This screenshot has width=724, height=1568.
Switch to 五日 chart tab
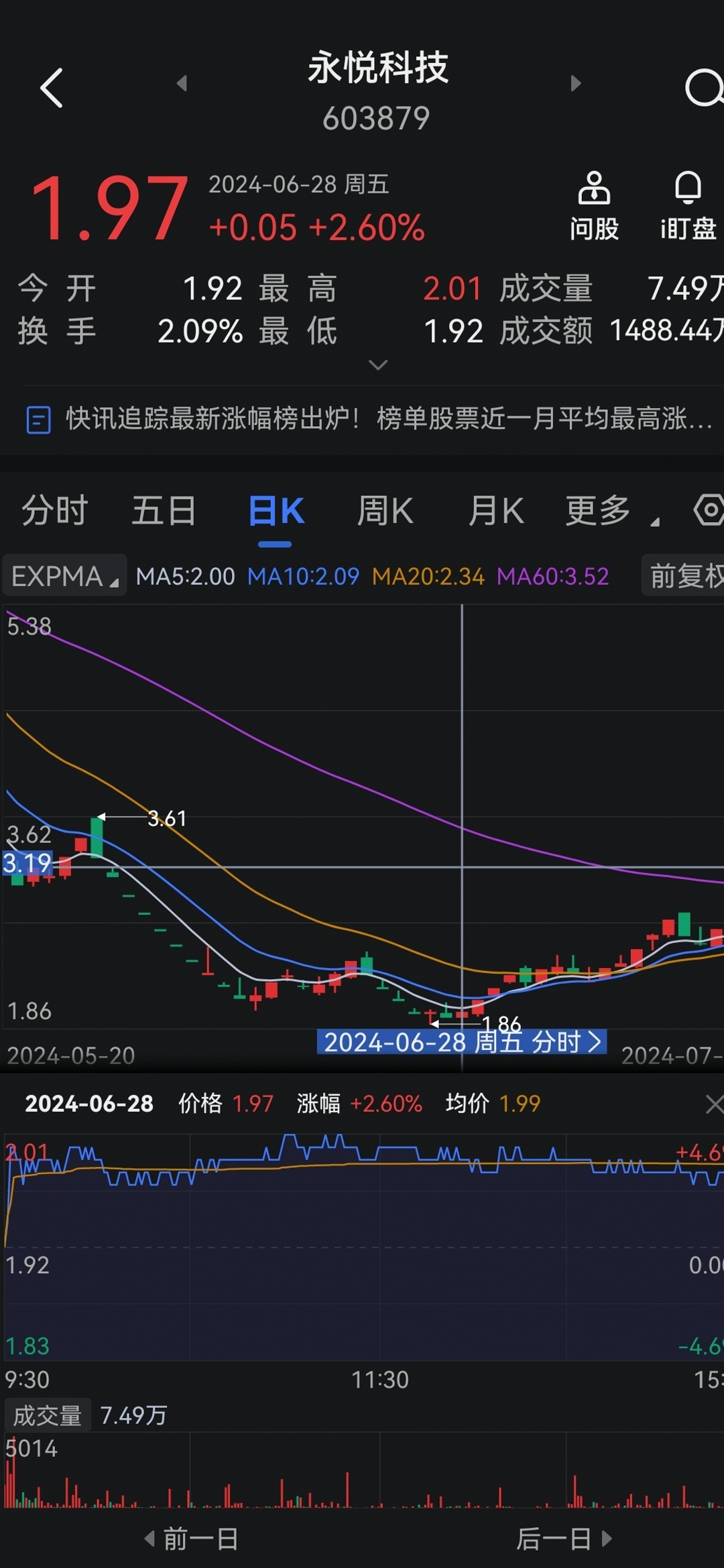(x=164, y=511)
